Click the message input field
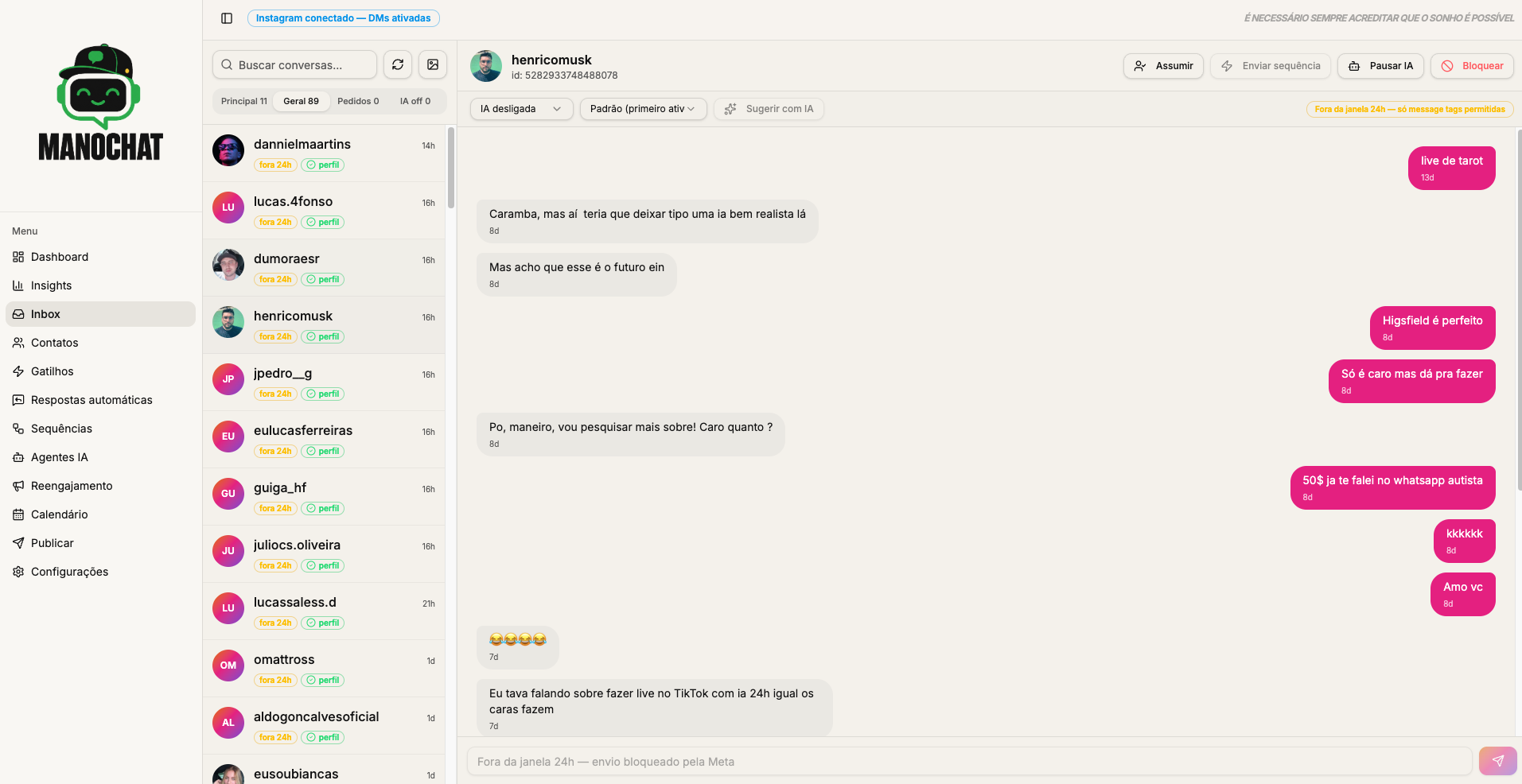 (x=969, y=761)
